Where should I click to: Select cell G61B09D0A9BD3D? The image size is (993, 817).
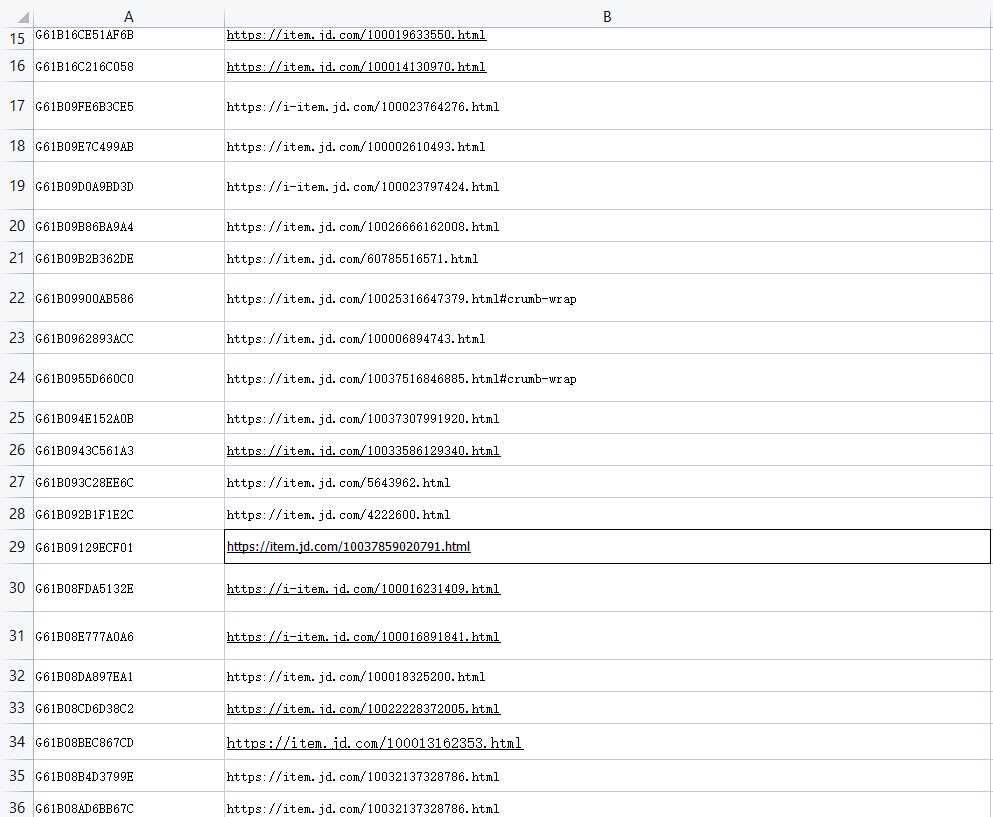pyautogui.click(x=129, y=186)
